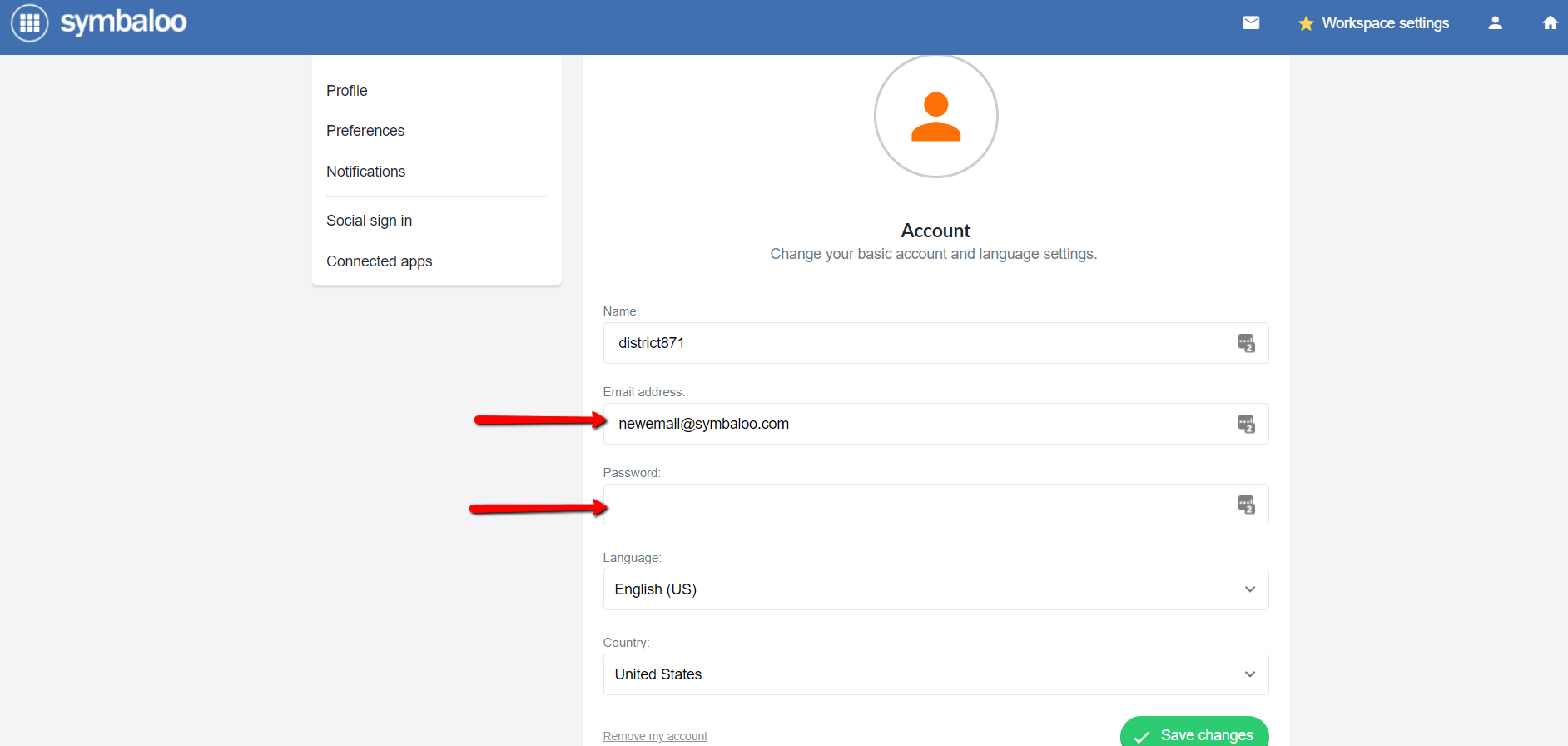Click password manager icon in Password field
This screenshot has width=1568, height=746.
[1246, 505]
